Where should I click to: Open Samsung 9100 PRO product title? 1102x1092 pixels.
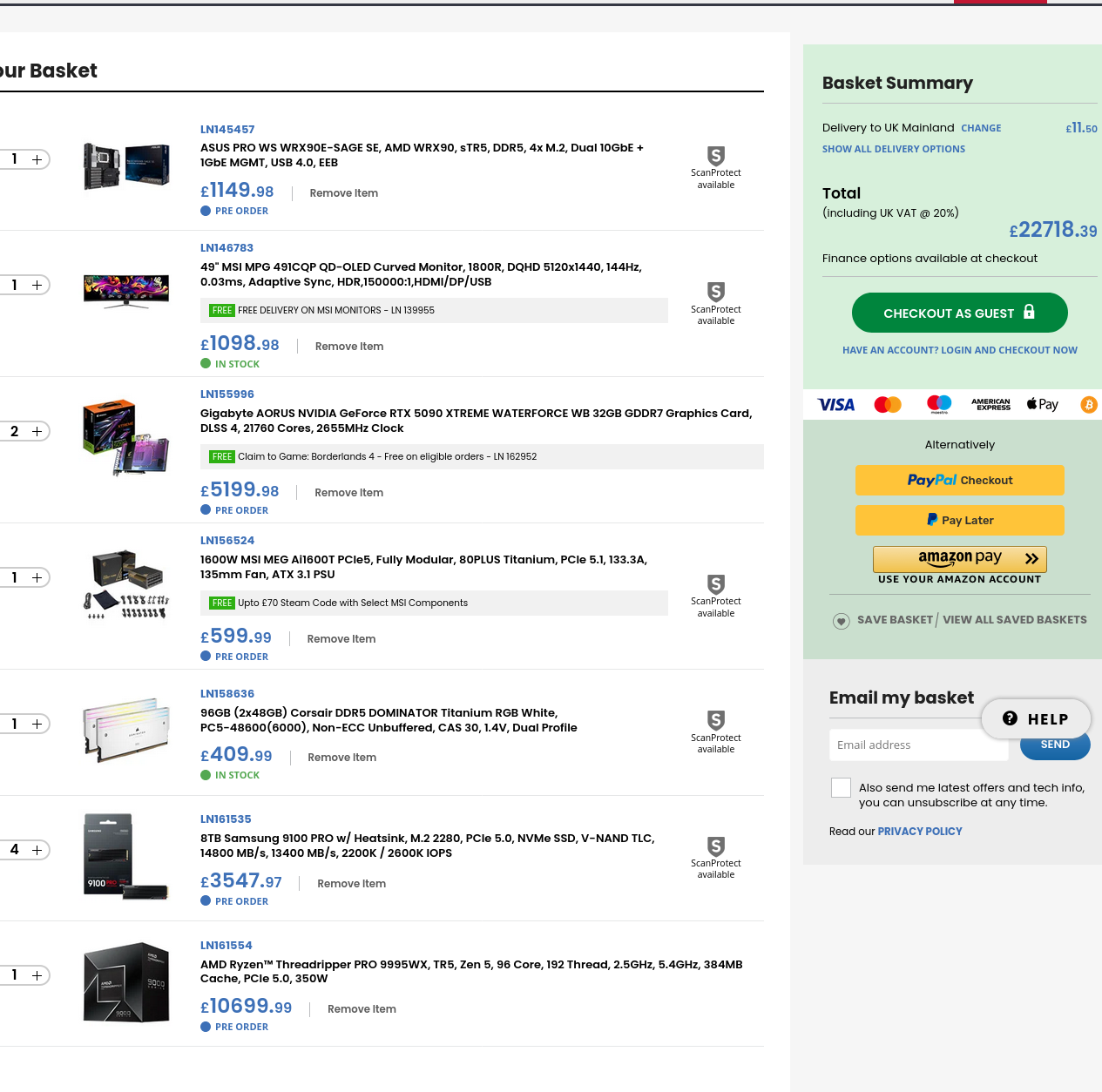tap(428, 846)
